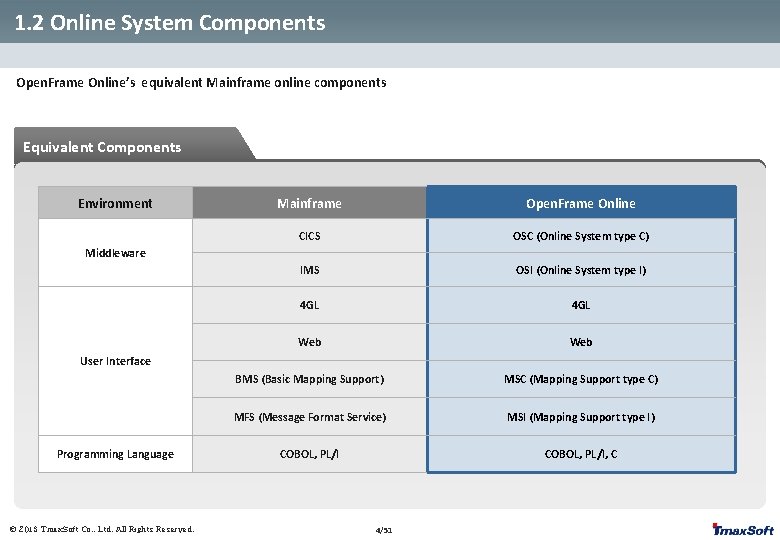
Task: Click the 'Web' cell in Mainframe column
Action: 309,342
